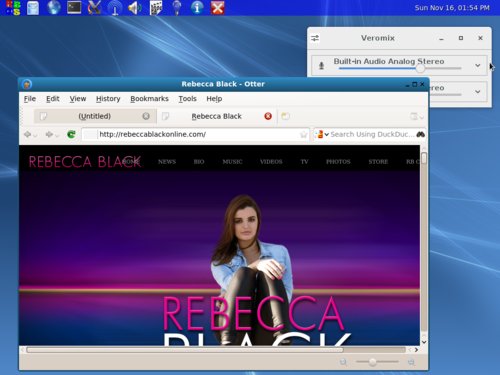The width and height of the screenshot is (500, 375).
Task: Open Veromix settings sliders icon
Action: [315, 38]
